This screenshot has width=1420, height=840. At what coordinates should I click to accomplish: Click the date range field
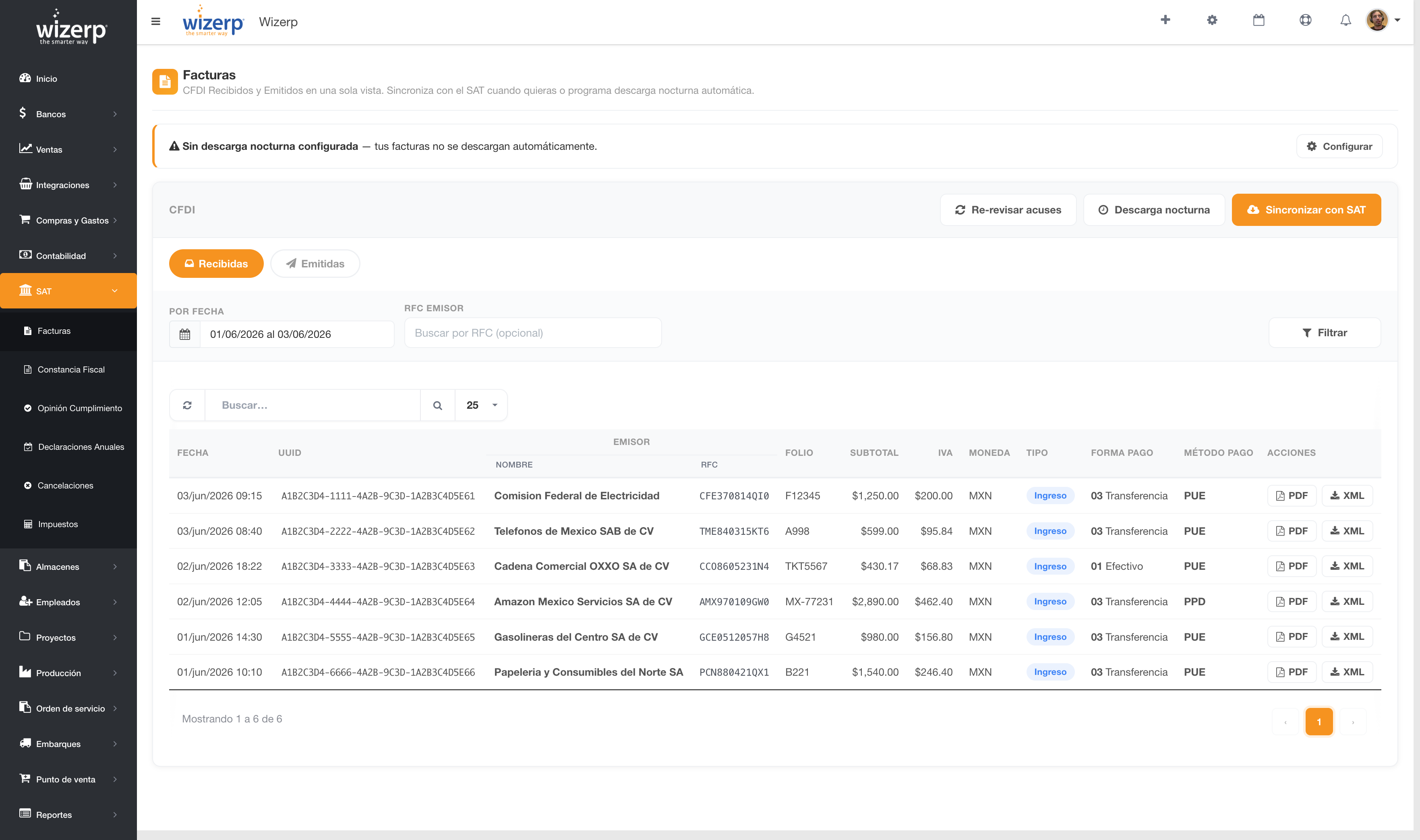click(x=297, y=334)
